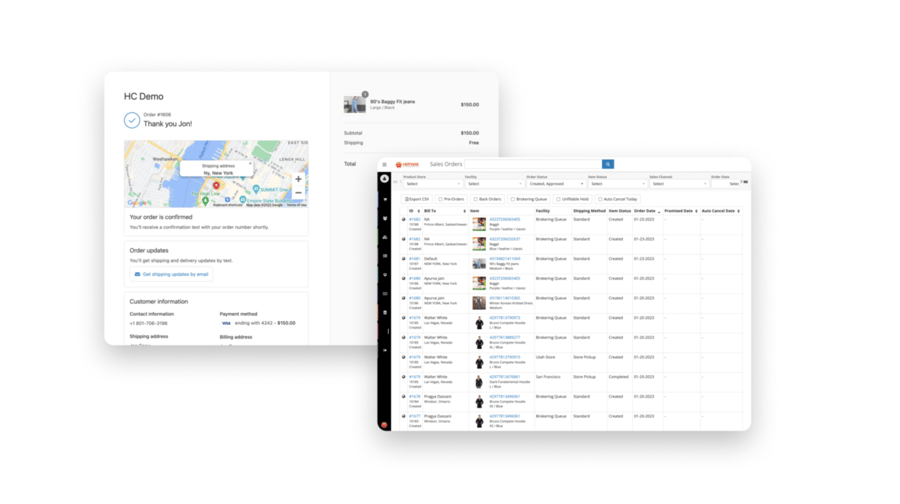Click the user avatar icon in black sidebar
This screenshot has height=504, width=900.
tap(385, 178)
